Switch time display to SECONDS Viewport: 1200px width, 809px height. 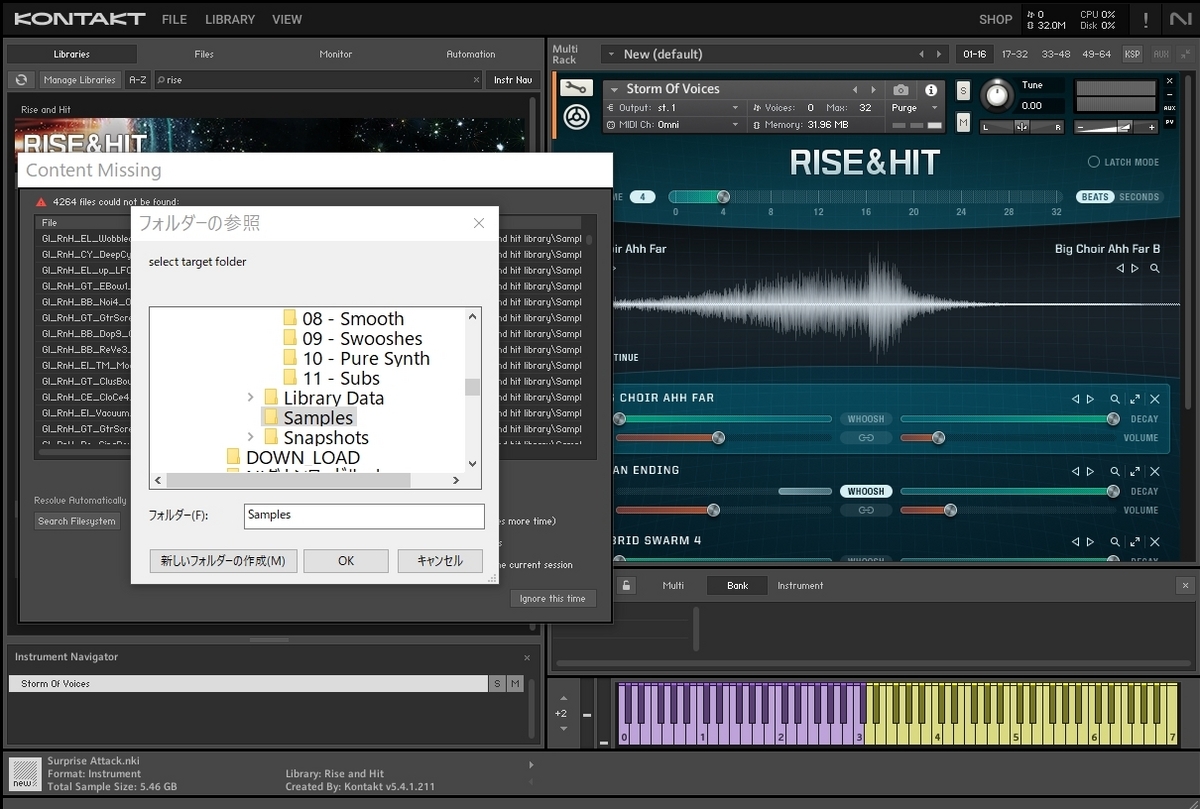pos(1139,197)
